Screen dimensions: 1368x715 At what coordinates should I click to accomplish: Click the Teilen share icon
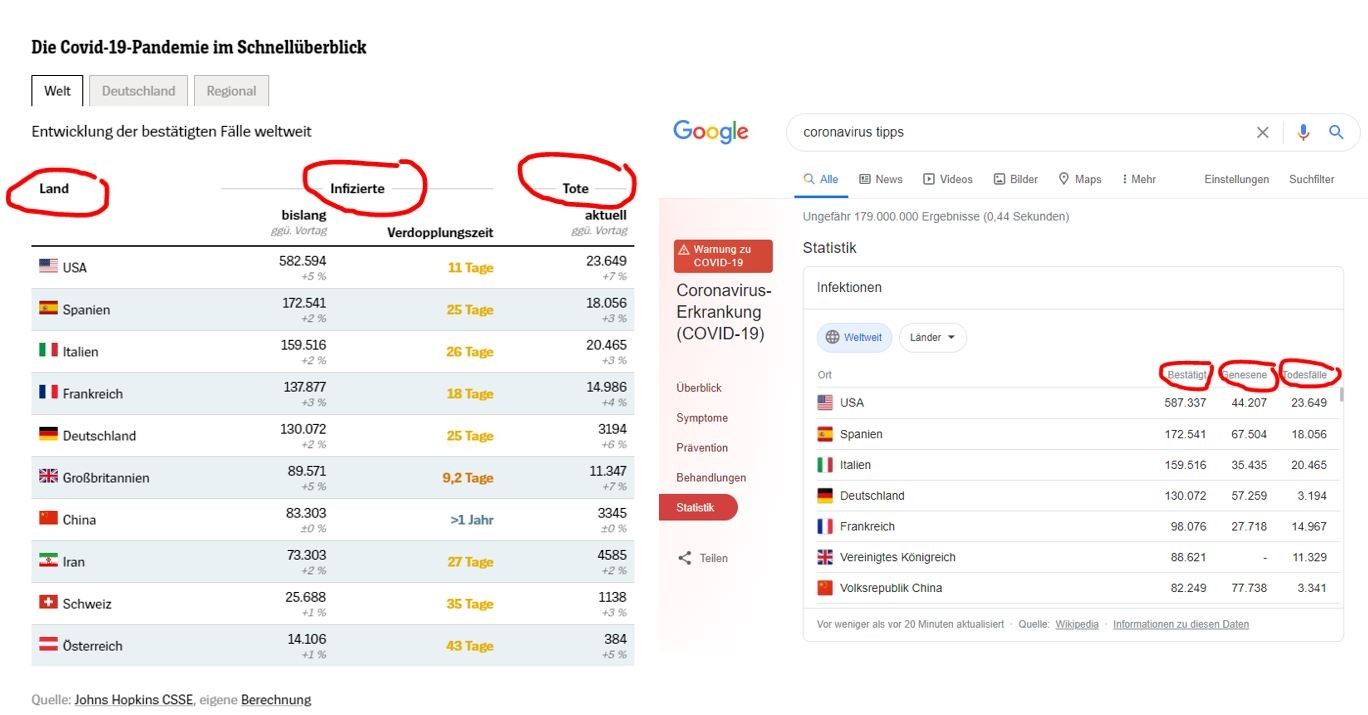tap(685, 558)
